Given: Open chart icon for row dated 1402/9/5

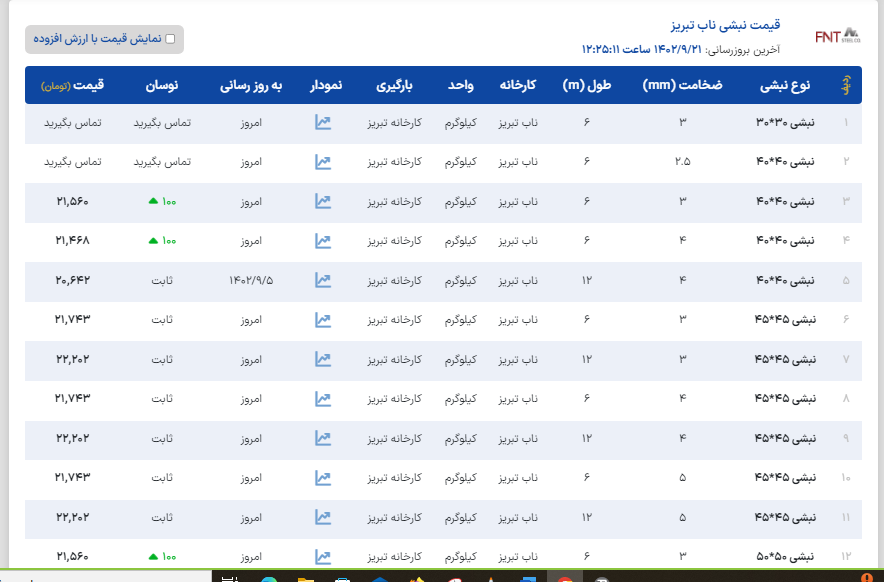Looking at the screenshot, I should [323, 280].
